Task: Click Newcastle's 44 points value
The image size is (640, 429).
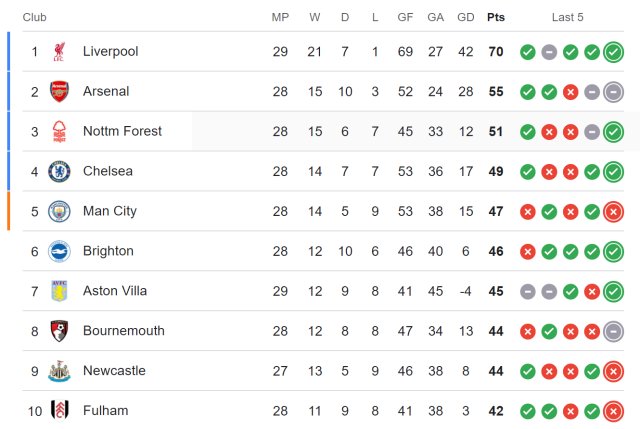Action: 496,371
